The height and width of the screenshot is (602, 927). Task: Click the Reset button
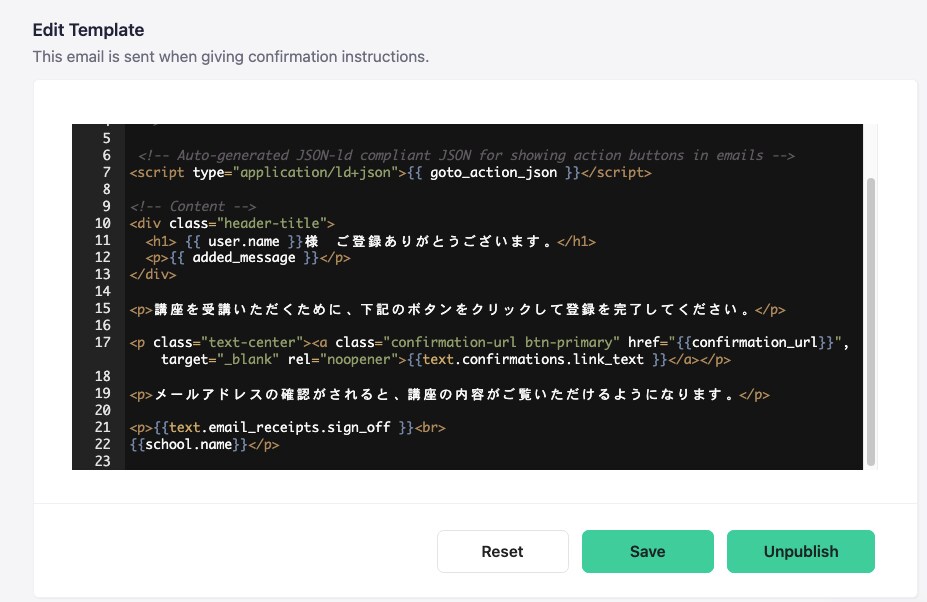503,551
